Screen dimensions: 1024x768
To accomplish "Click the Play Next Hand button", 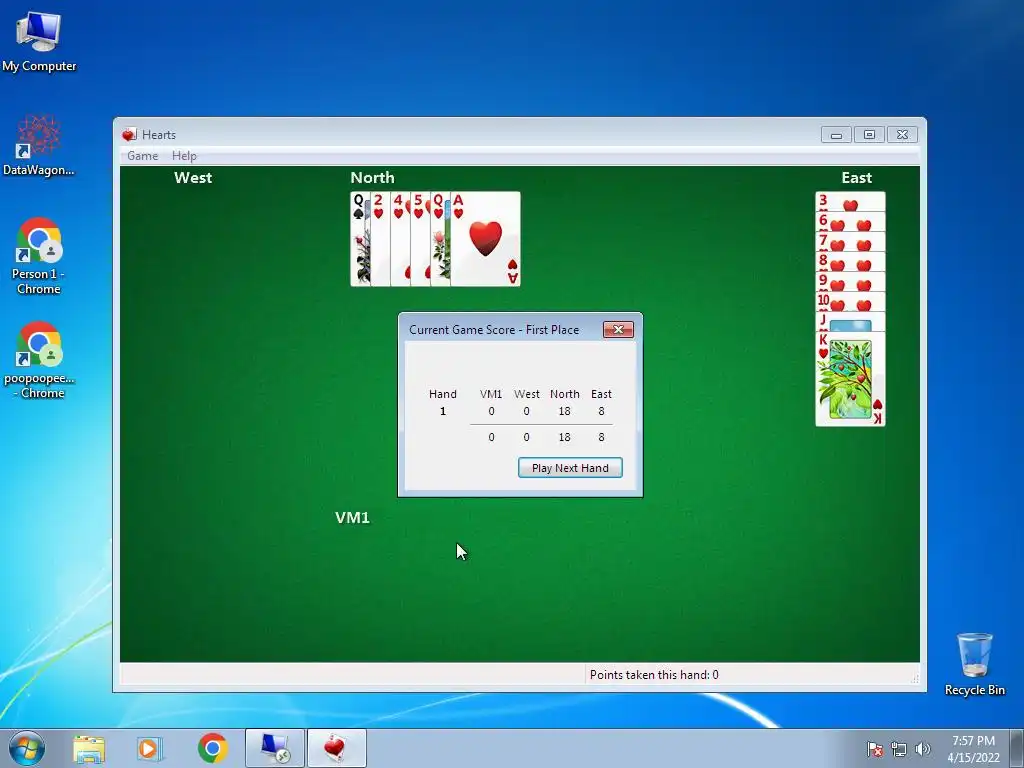I will (570, 468).
